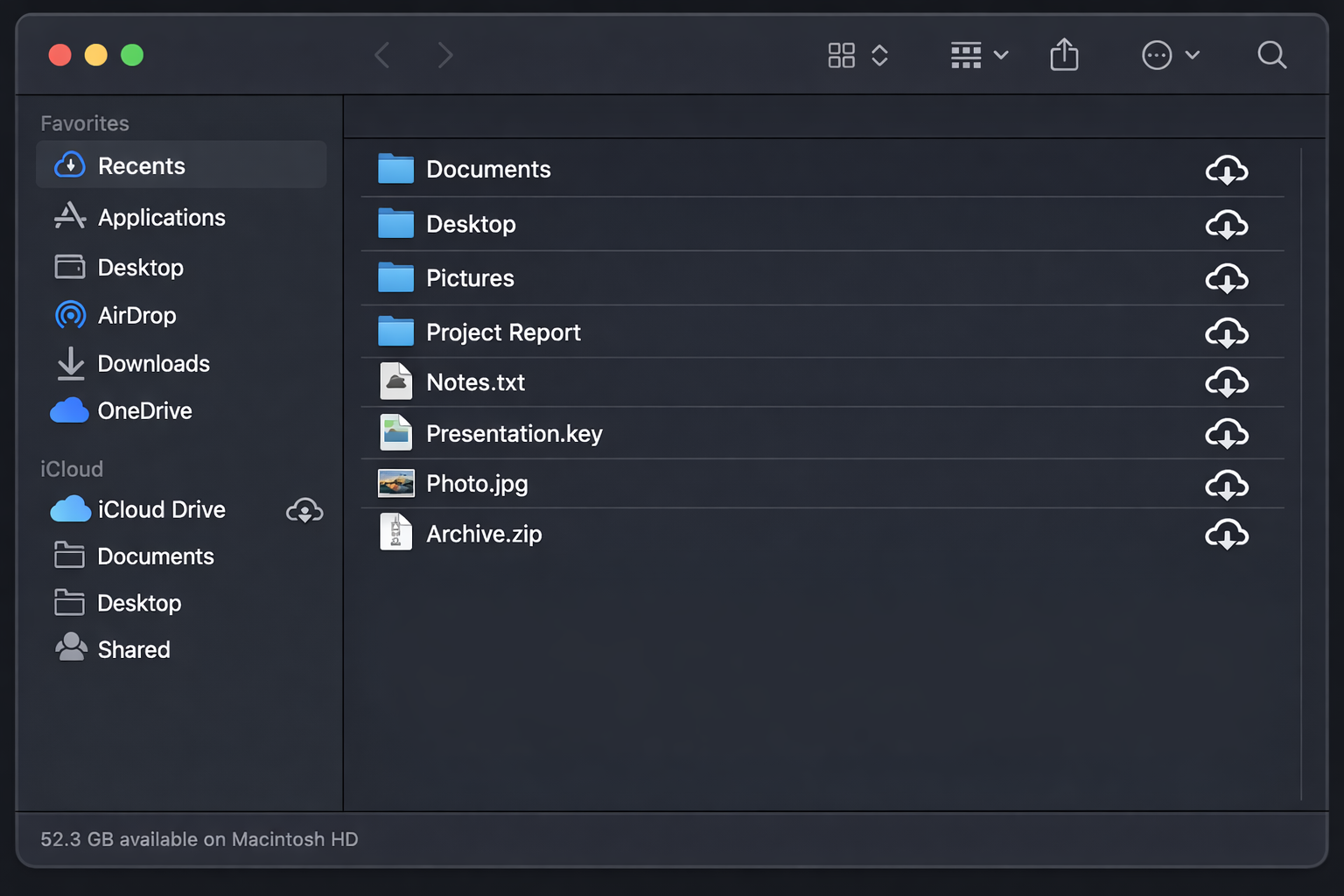1344x896 pixels.
Task: Open Downloads in the sidebar
Action: point(181,363)
